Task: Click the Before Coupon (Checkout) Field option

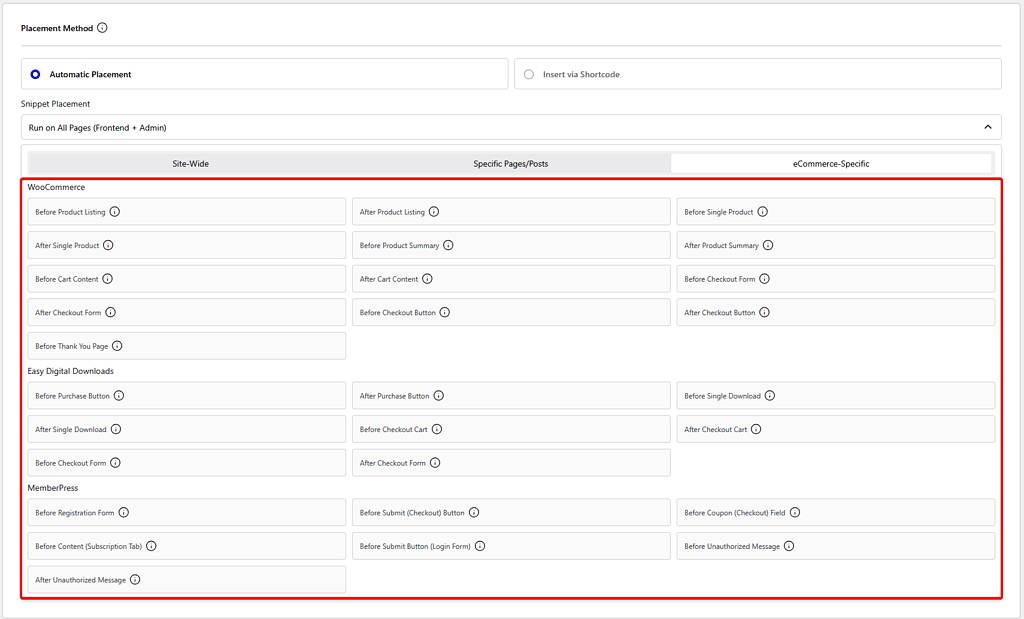Action: click(x=835, y=512)
